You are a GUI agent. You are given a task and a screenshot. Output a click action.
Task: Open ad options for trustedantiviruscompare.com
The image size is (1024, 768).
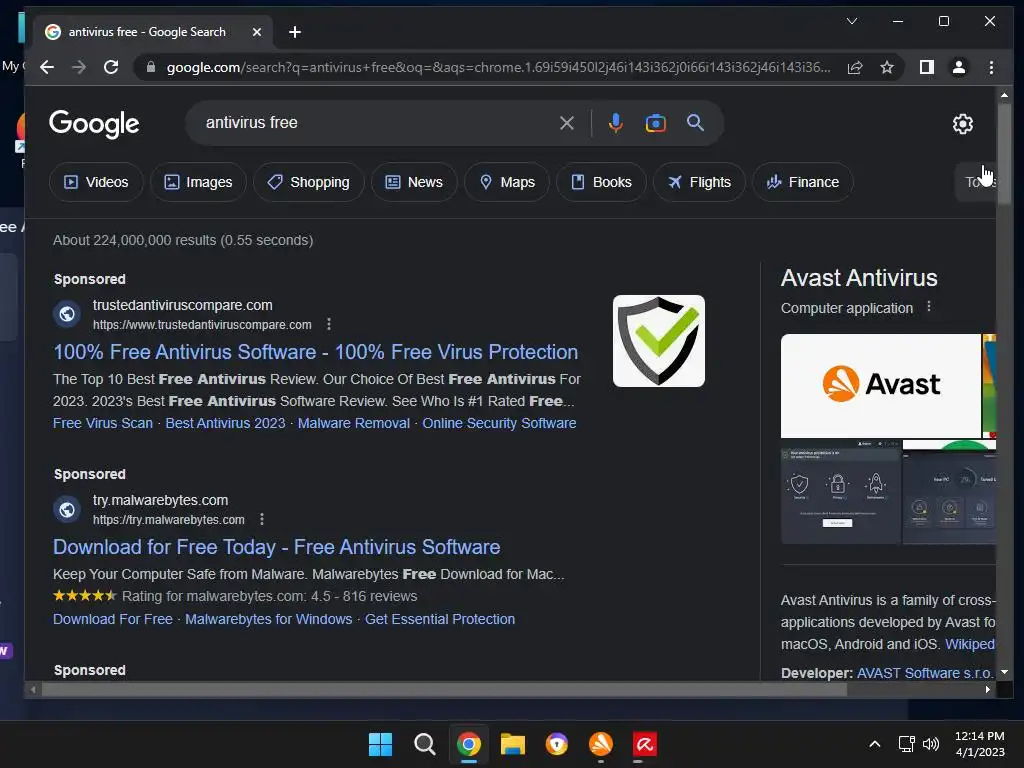[x=329, y=325]
